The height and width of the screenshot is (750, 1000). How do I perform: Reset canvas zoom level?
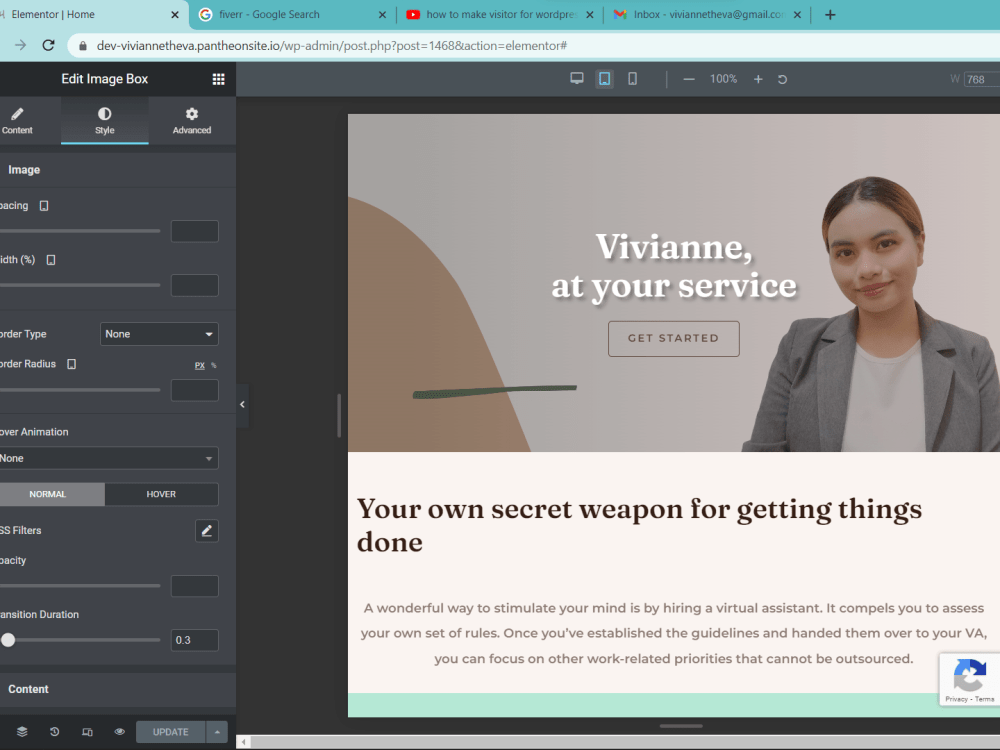[782, 79]
